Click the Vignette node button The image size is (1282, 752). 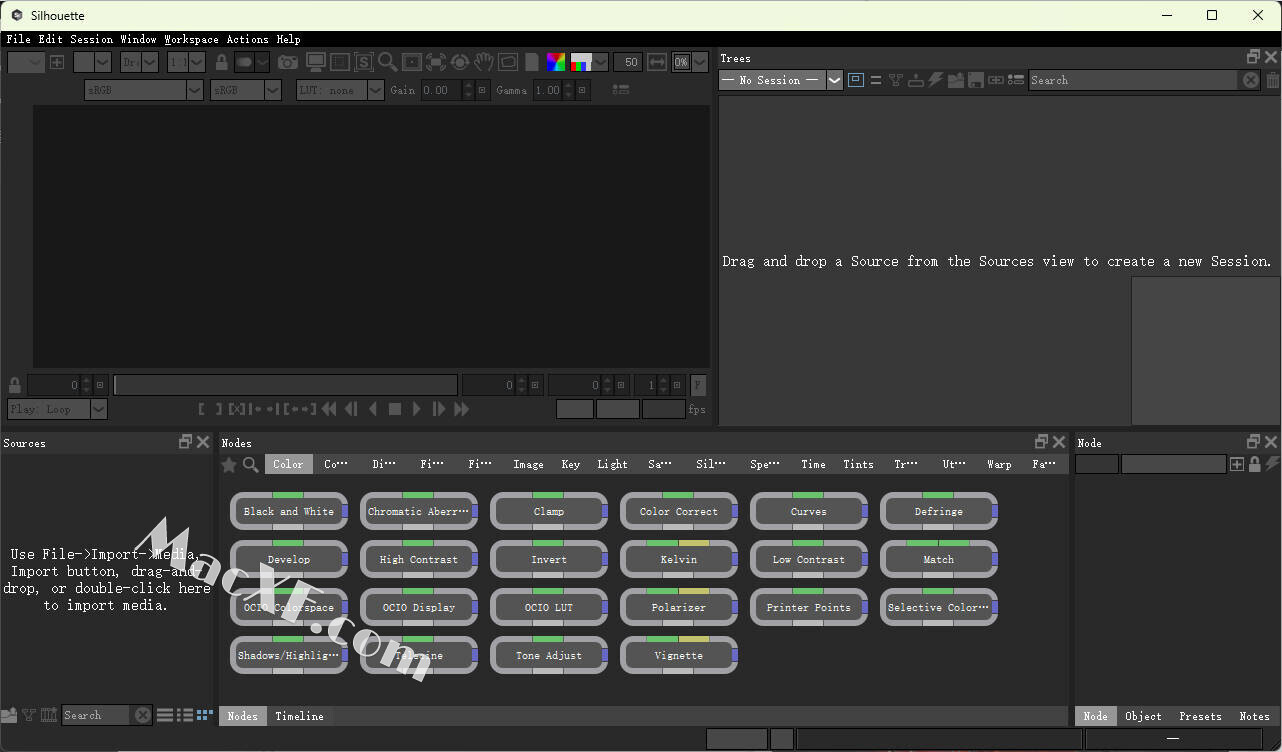click(678, 655)
